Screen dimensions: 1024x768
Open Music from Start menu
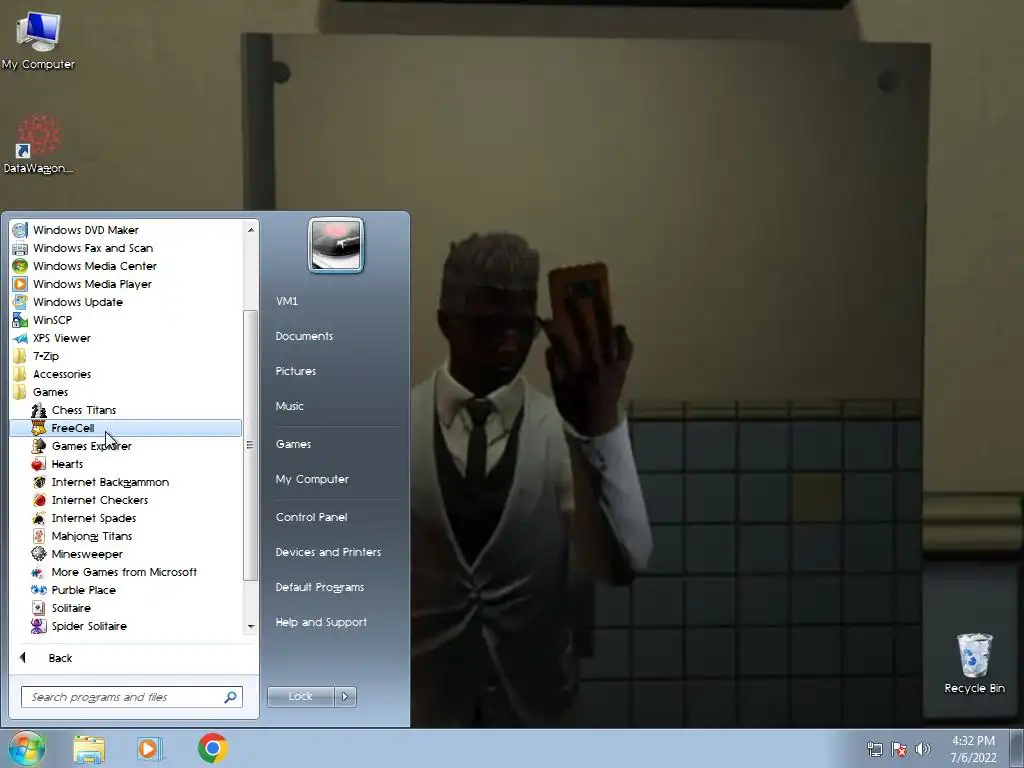pos(289,406)
